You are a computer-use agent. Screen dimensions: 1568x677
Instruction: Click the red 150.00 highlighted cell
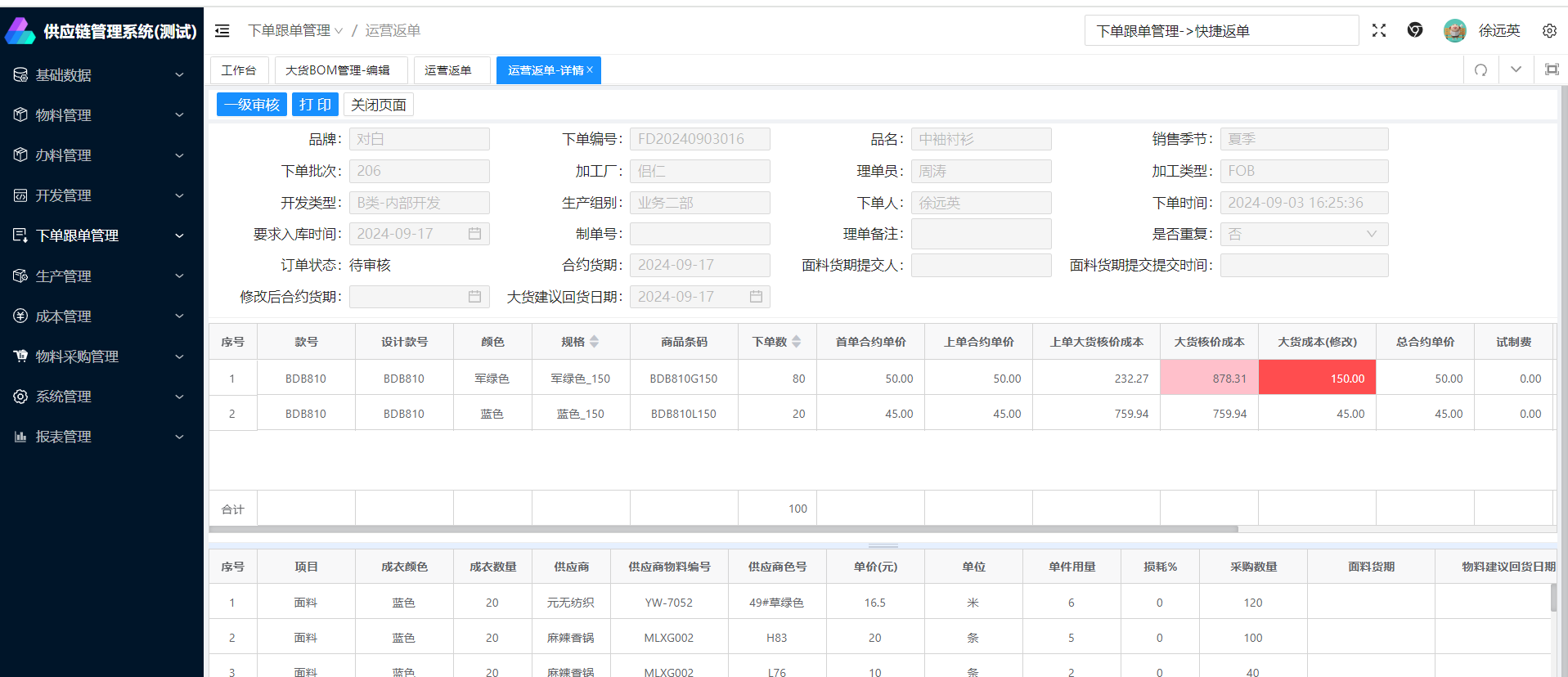1317,378
